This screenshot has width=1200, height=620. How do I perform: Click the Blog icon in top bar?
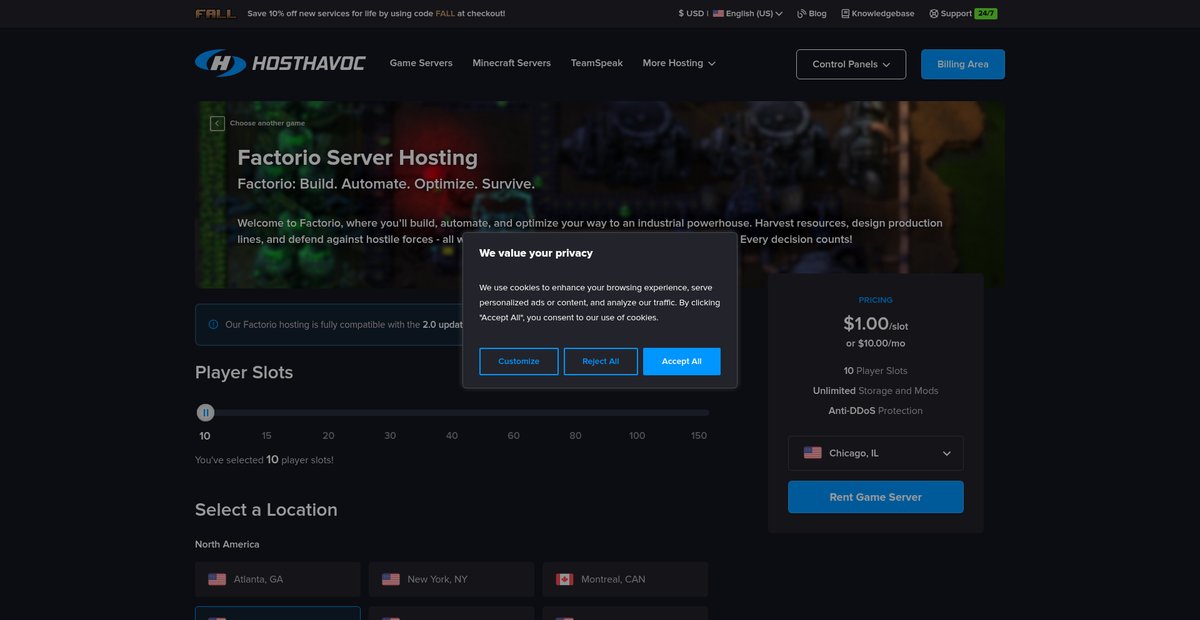[x=802, y=14]
